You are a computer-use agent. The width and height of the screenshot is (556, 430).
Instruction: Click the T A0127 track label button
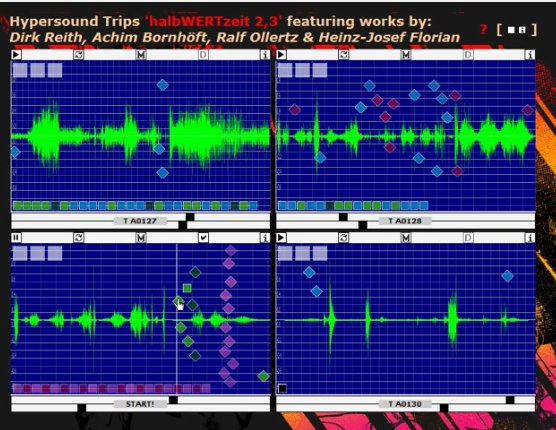[140, 221]
